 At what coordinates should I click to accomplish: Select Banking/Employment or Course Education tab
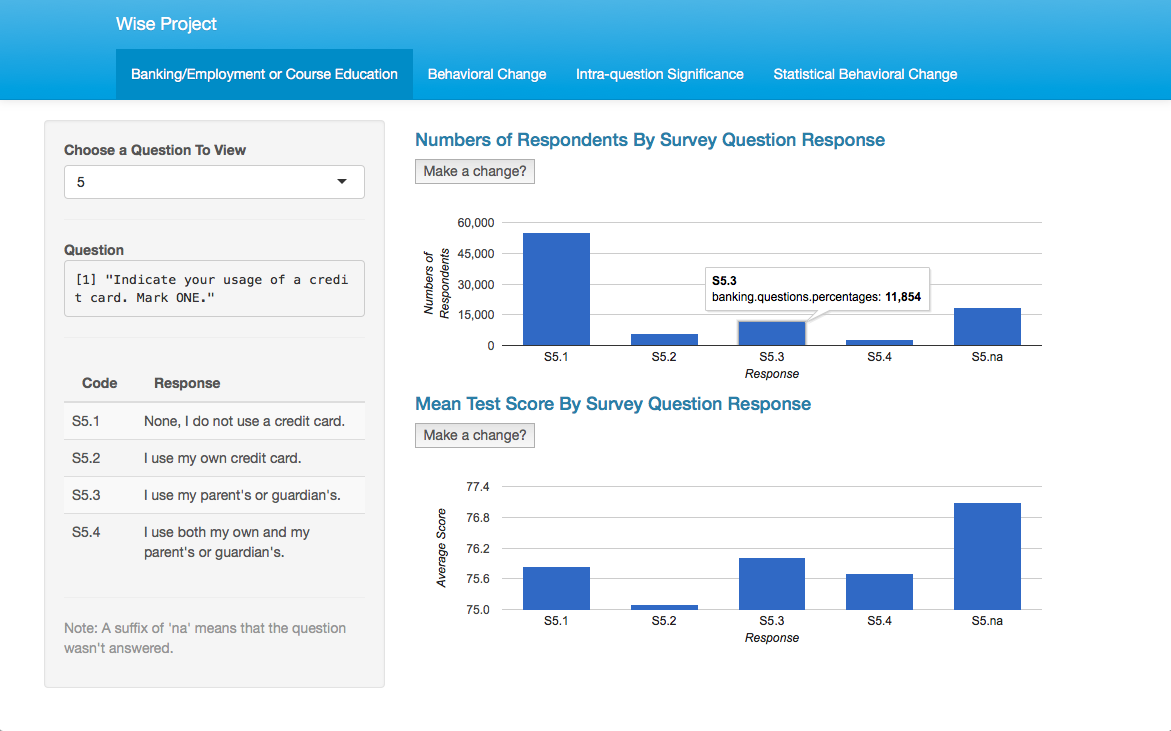pos(264,74)
